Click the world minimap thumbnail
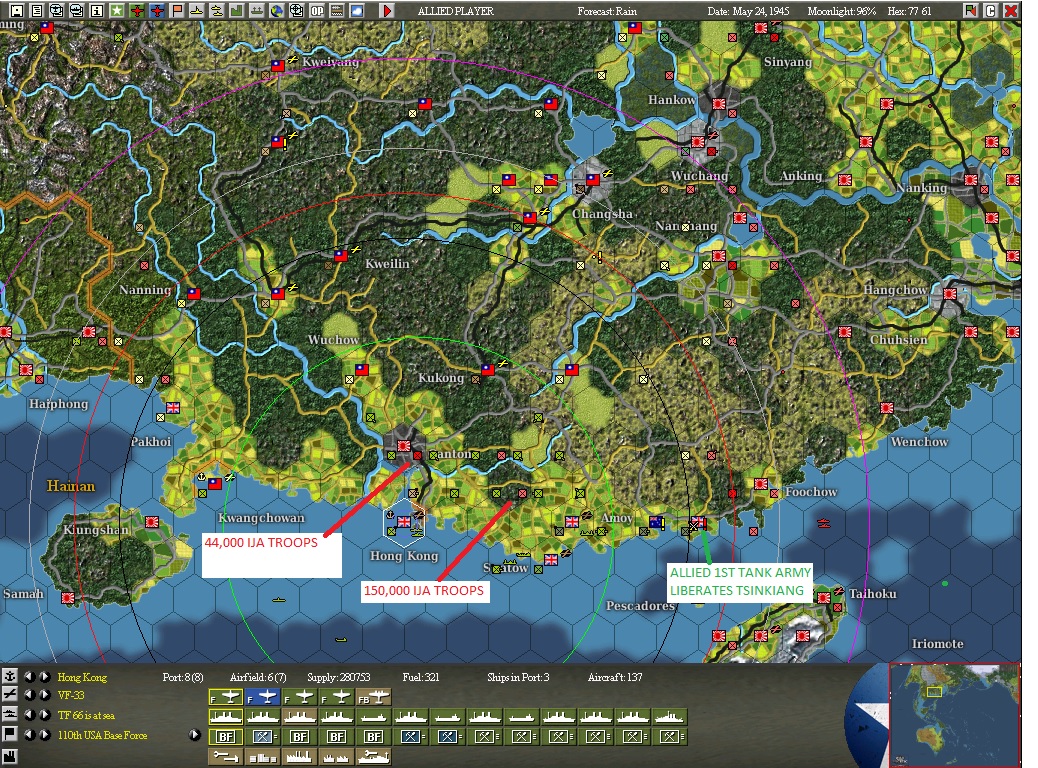Viewport: 1038px width, 768px height. (x=954, y=714)
